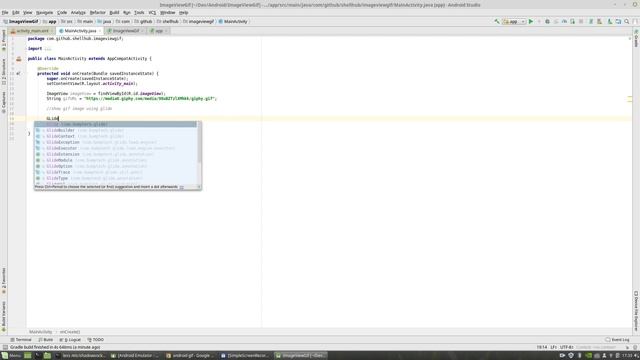Click the 'main' breadcrumb folder
The width and height of the screenshot is (640, 360).
85,21
